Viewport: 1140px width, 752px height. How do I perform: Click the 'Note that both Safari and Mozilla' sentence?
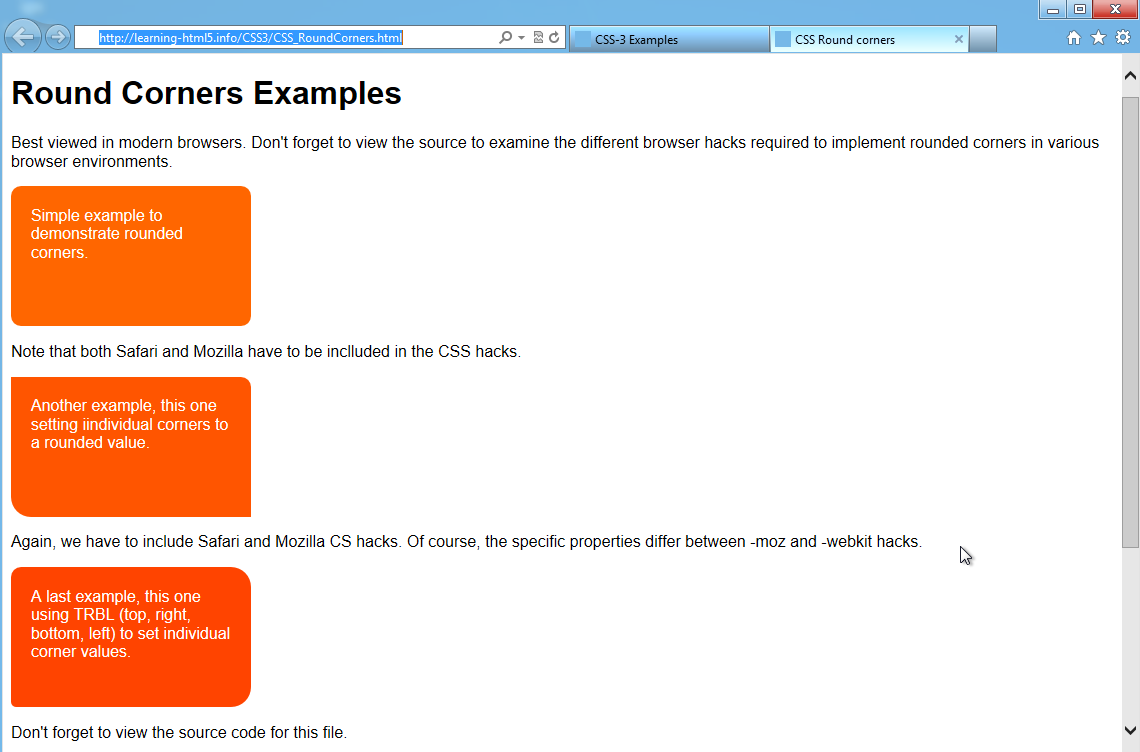[266, 352]
